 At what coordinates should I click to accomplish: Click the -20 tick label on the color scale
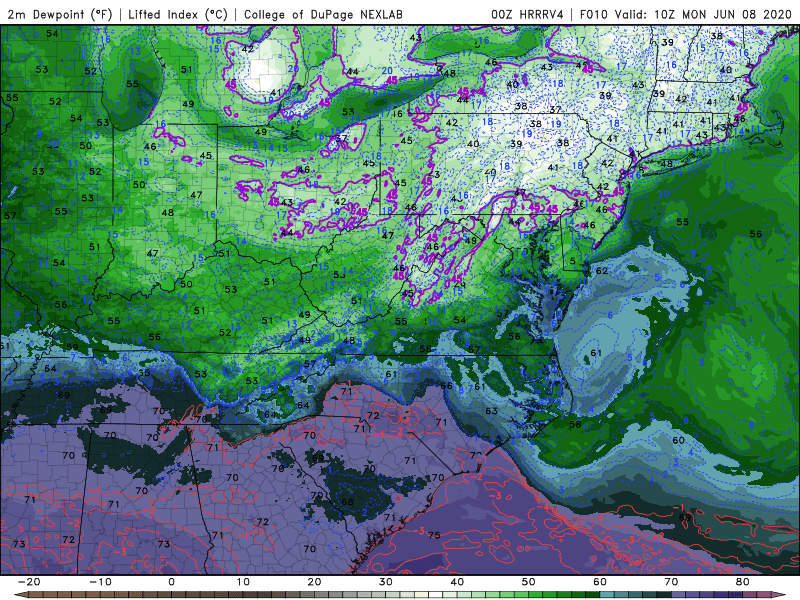[29, 582]
